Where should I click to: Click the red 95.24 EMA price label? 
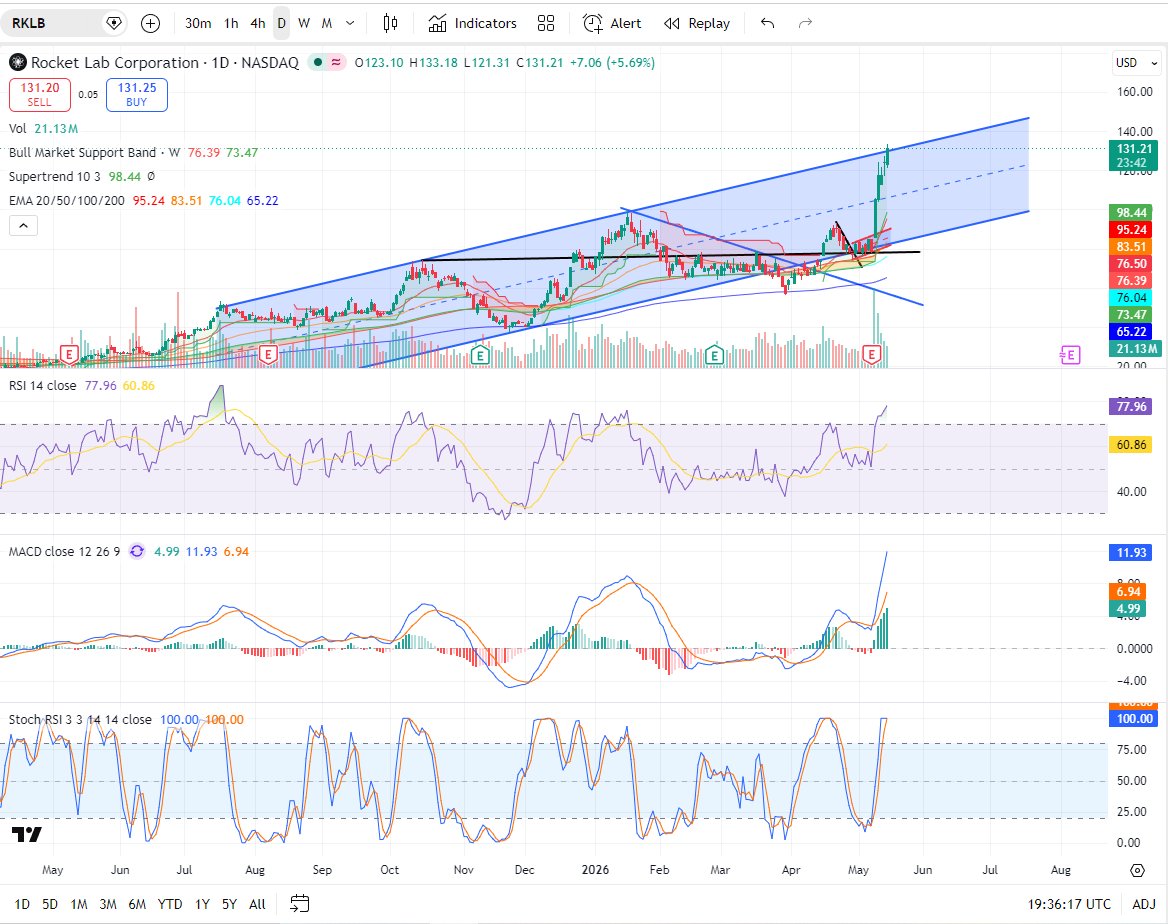click(1131, 230)
